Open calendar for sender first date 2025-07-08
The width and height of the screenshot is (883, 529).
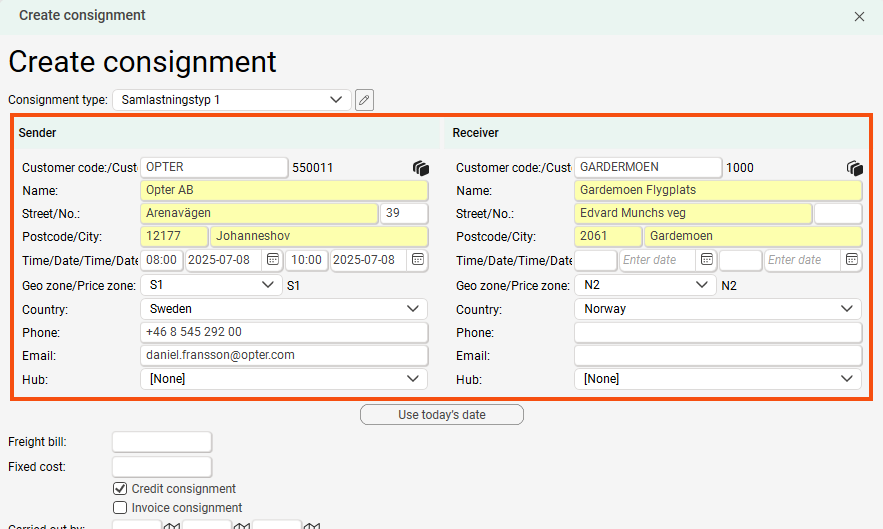272,260
